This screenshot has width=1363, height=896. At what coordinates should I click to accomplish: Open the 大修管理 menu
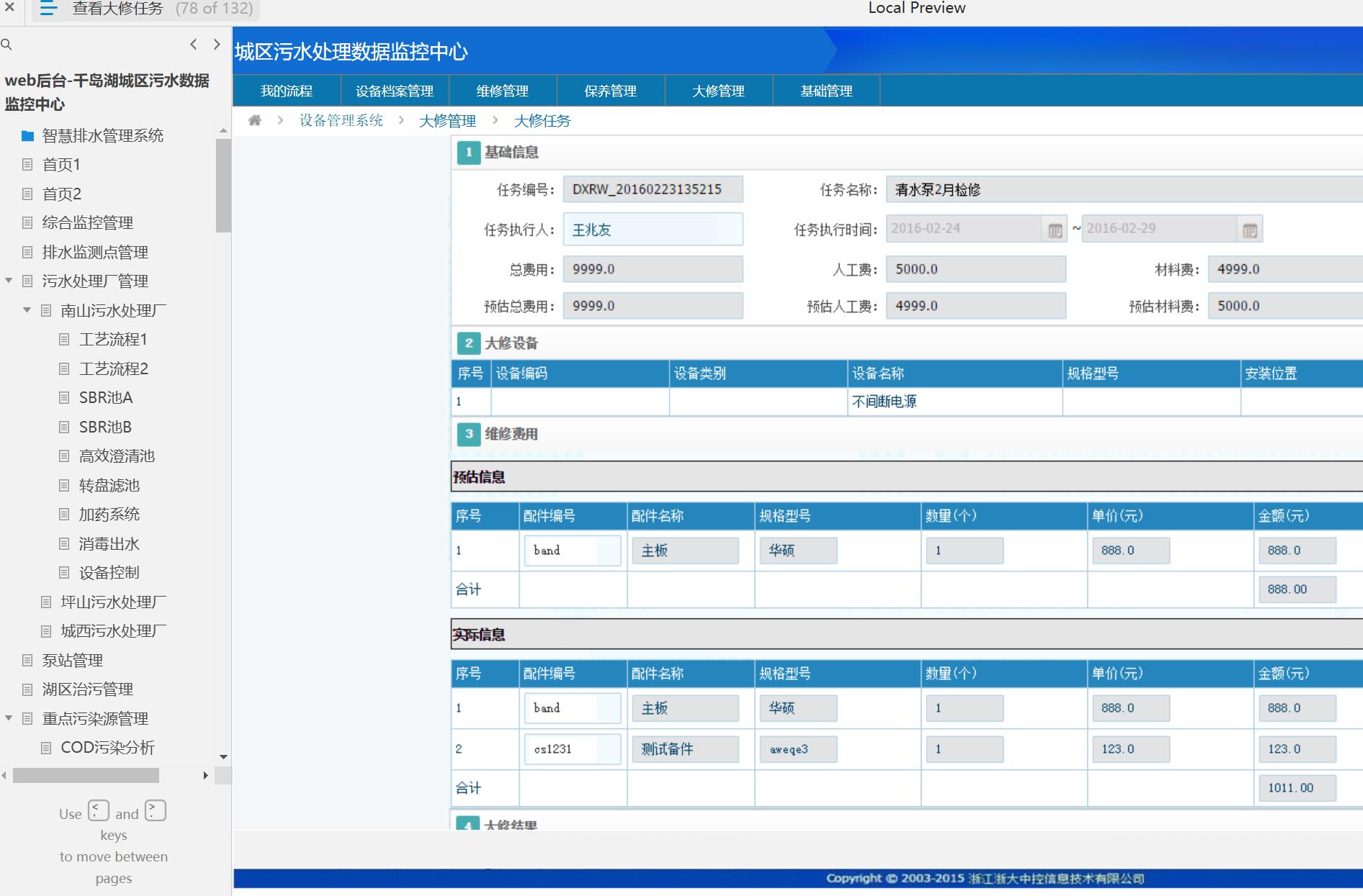point(719,91)
